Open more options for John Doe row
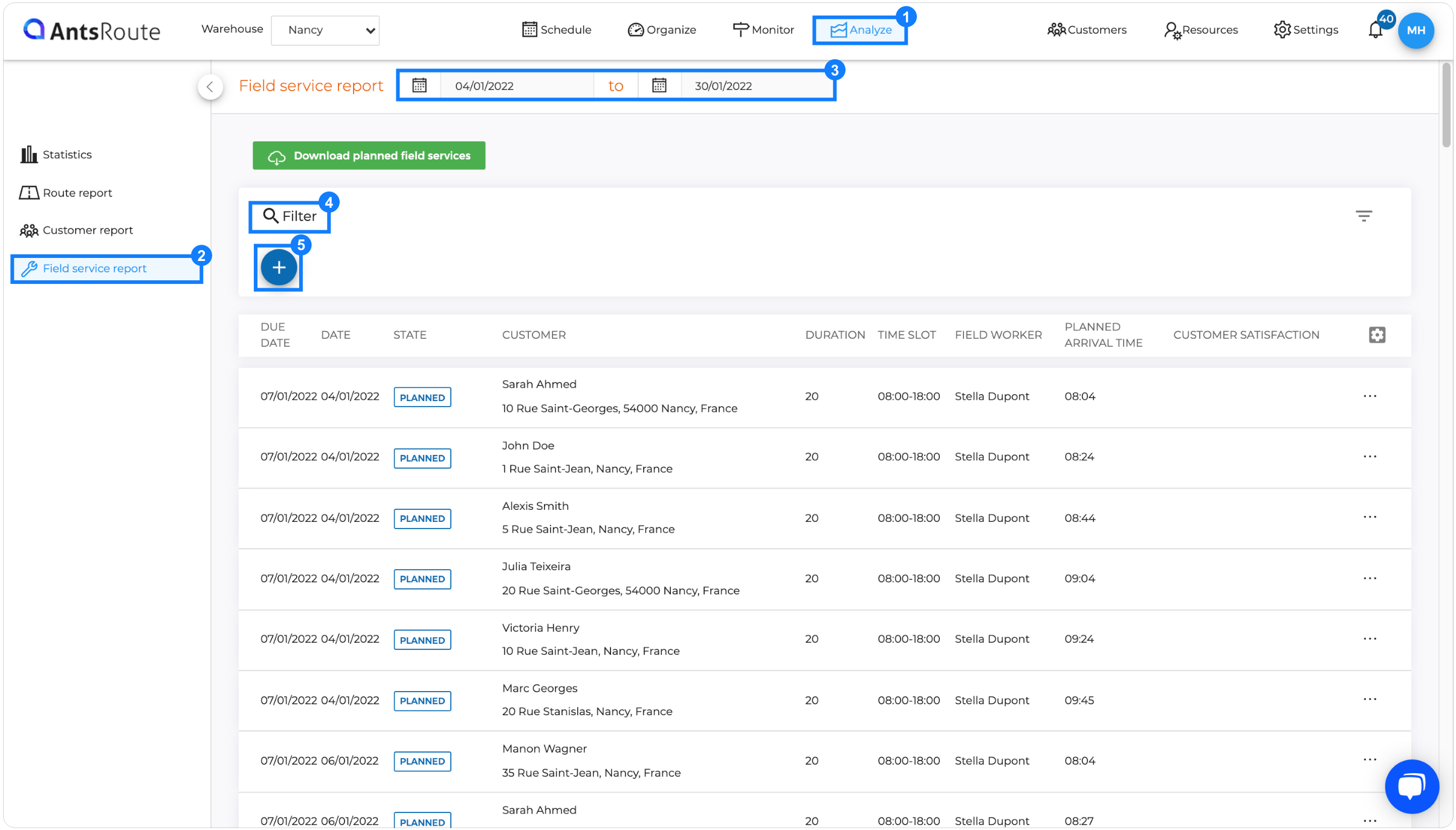The height and width of the screenshot is (830, 1456). tap(1370, 457)
